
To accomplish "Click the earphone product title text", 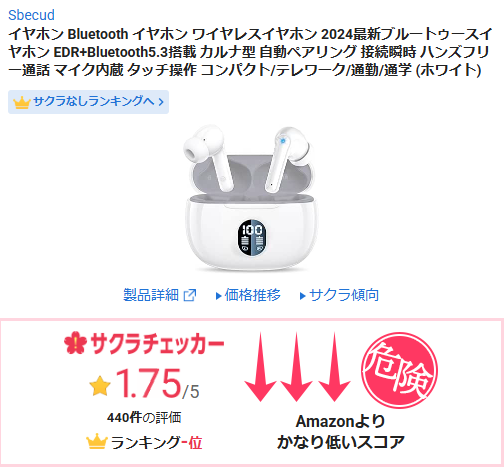I will click(250, 52).
